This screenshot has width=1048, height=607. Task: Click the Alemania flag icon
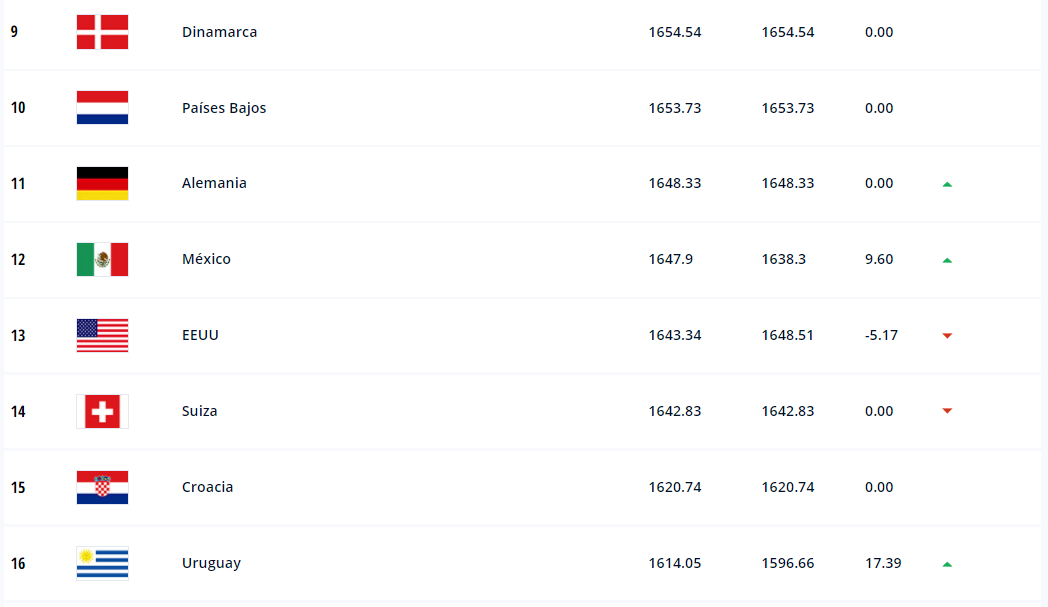pos(101,183)
